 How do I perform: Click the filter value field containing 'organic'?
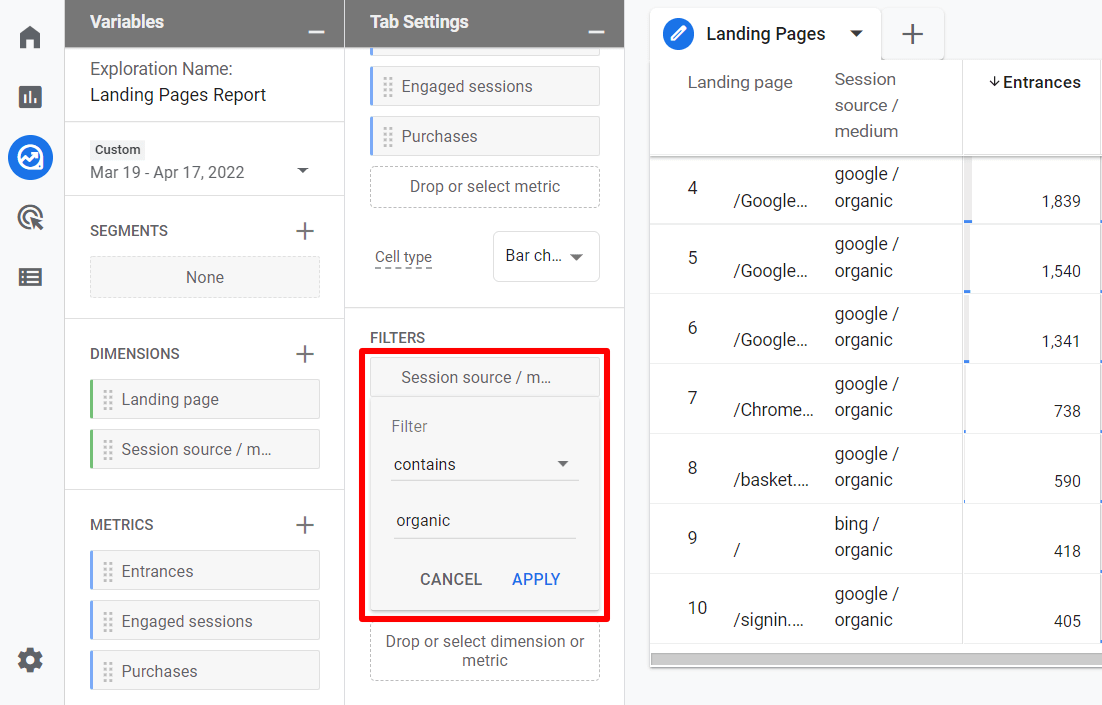(x=484, y=521)
